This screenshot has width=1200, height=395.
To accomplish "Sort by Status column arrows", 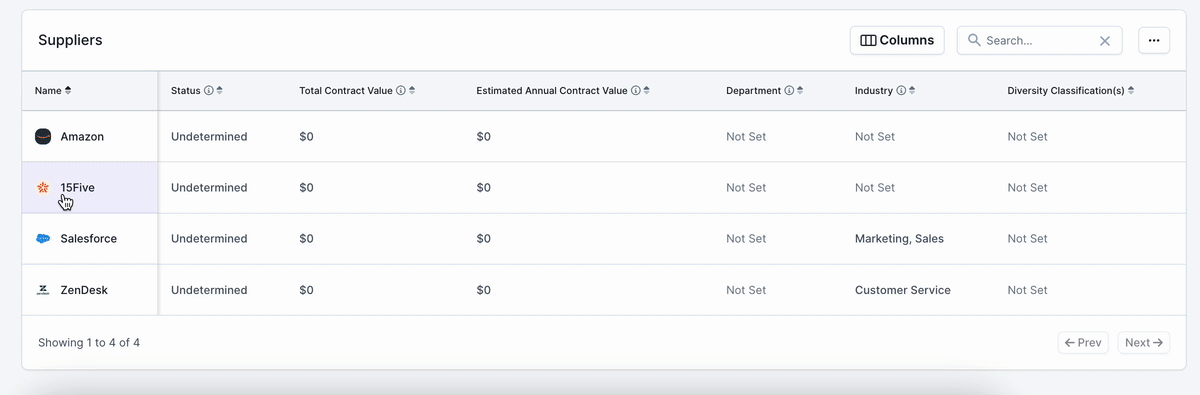I will tap(219, 90).
